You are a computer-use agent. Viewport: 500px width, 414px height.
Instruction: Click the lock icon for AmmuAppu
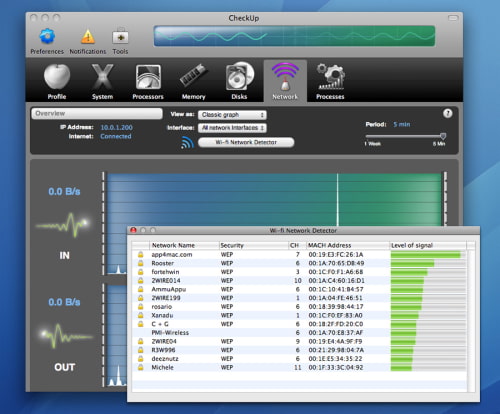[x=141, y=289]
